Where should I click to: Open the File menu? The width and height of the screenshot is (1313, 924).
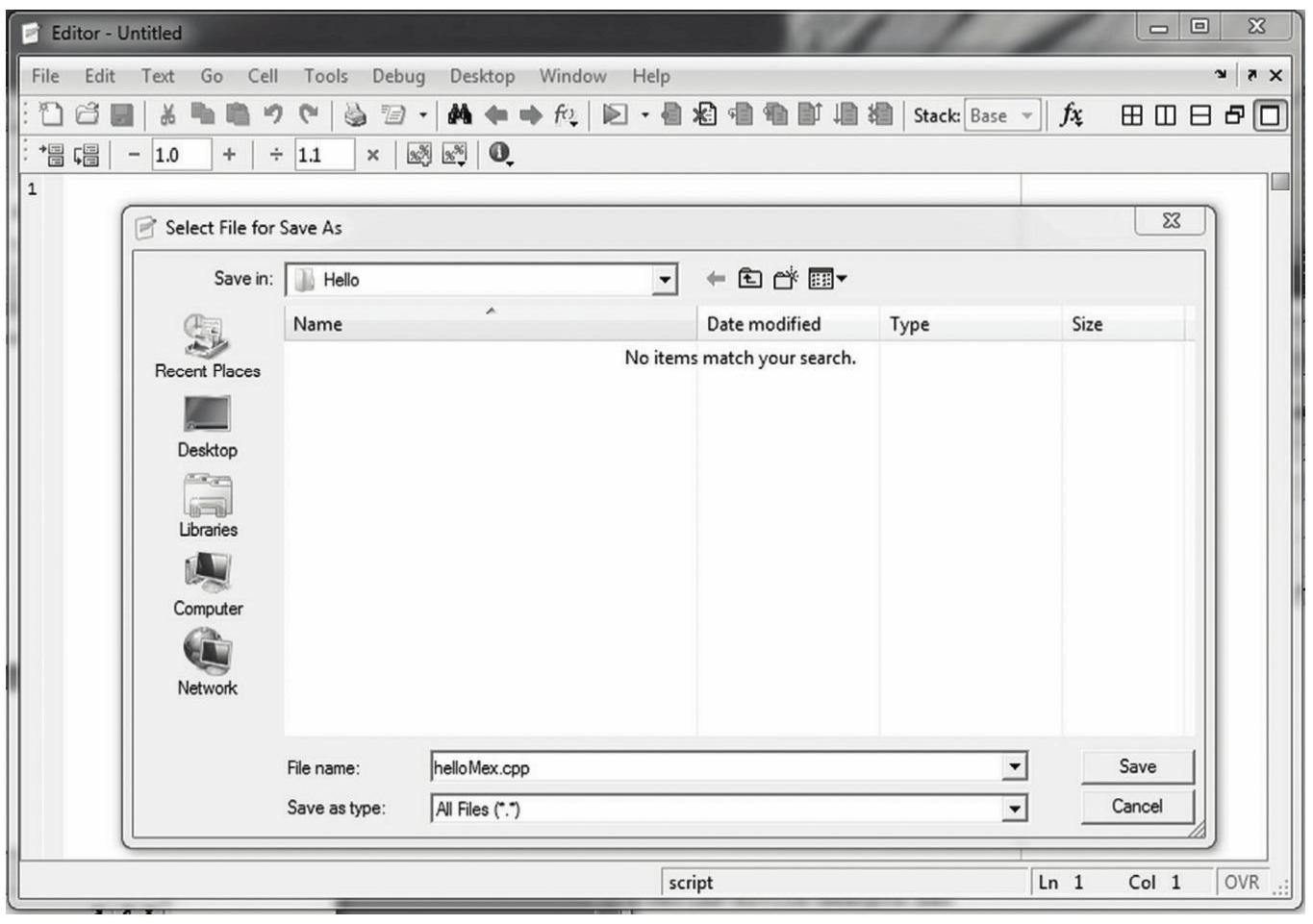[x=45, y=76]
